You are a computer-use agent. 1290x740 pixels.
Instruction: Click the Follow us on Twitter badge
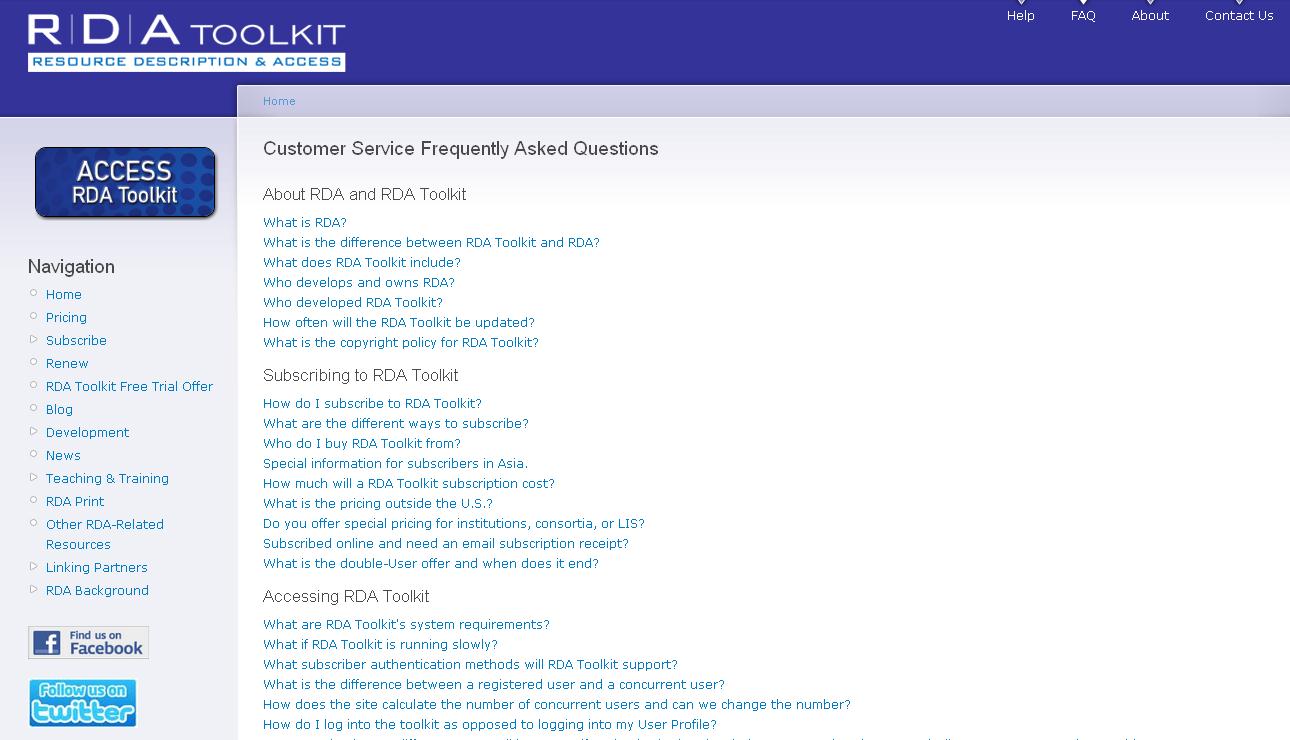point(82,703)
